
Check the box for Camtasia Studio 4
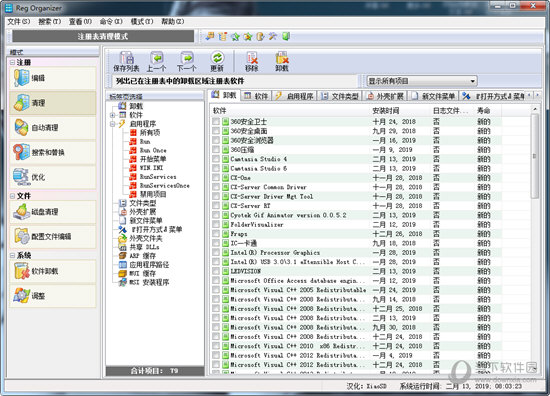pos(216,159)
